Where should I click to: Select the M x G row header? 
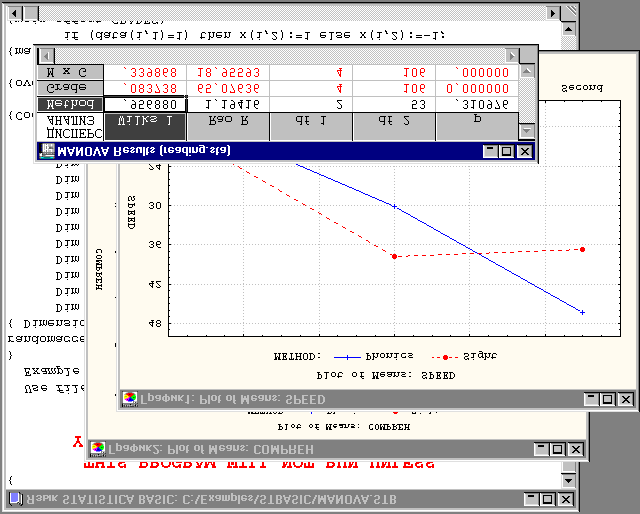click(70, 72)
